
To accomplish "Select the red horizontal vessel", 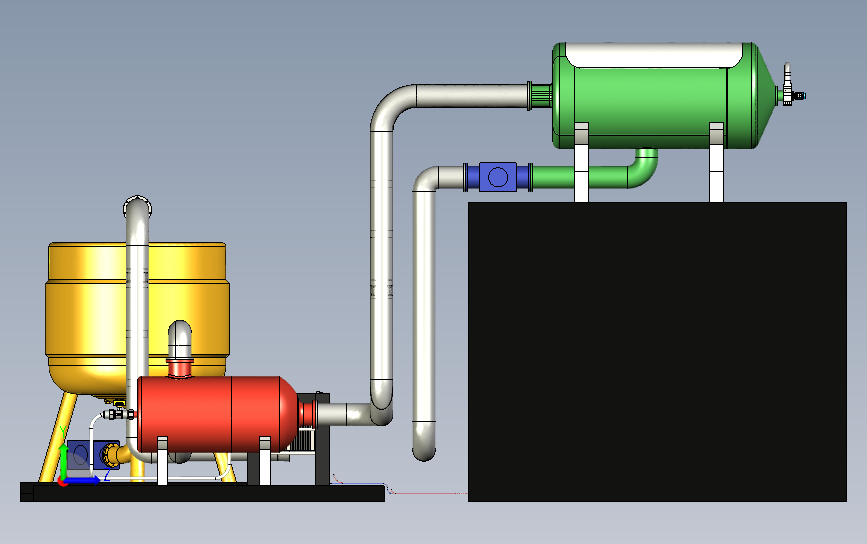I will click(x=216, y=414).
